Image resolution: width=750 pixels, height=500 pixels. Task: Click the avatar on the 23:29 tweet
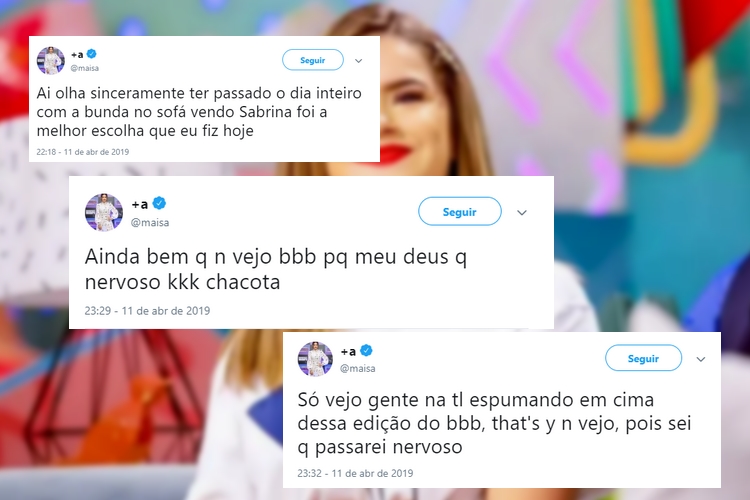(x=104, y=212)
